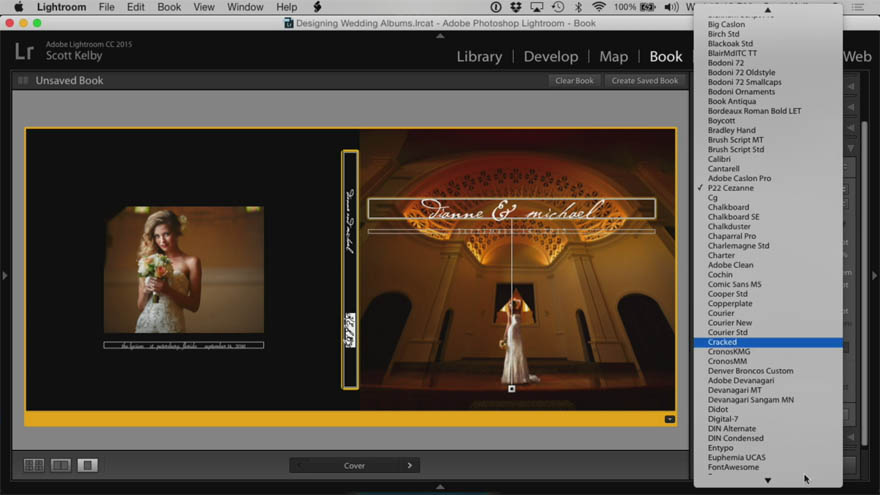Click the battery status icon
The image size is (880, 495).
(x=648, y=7)
